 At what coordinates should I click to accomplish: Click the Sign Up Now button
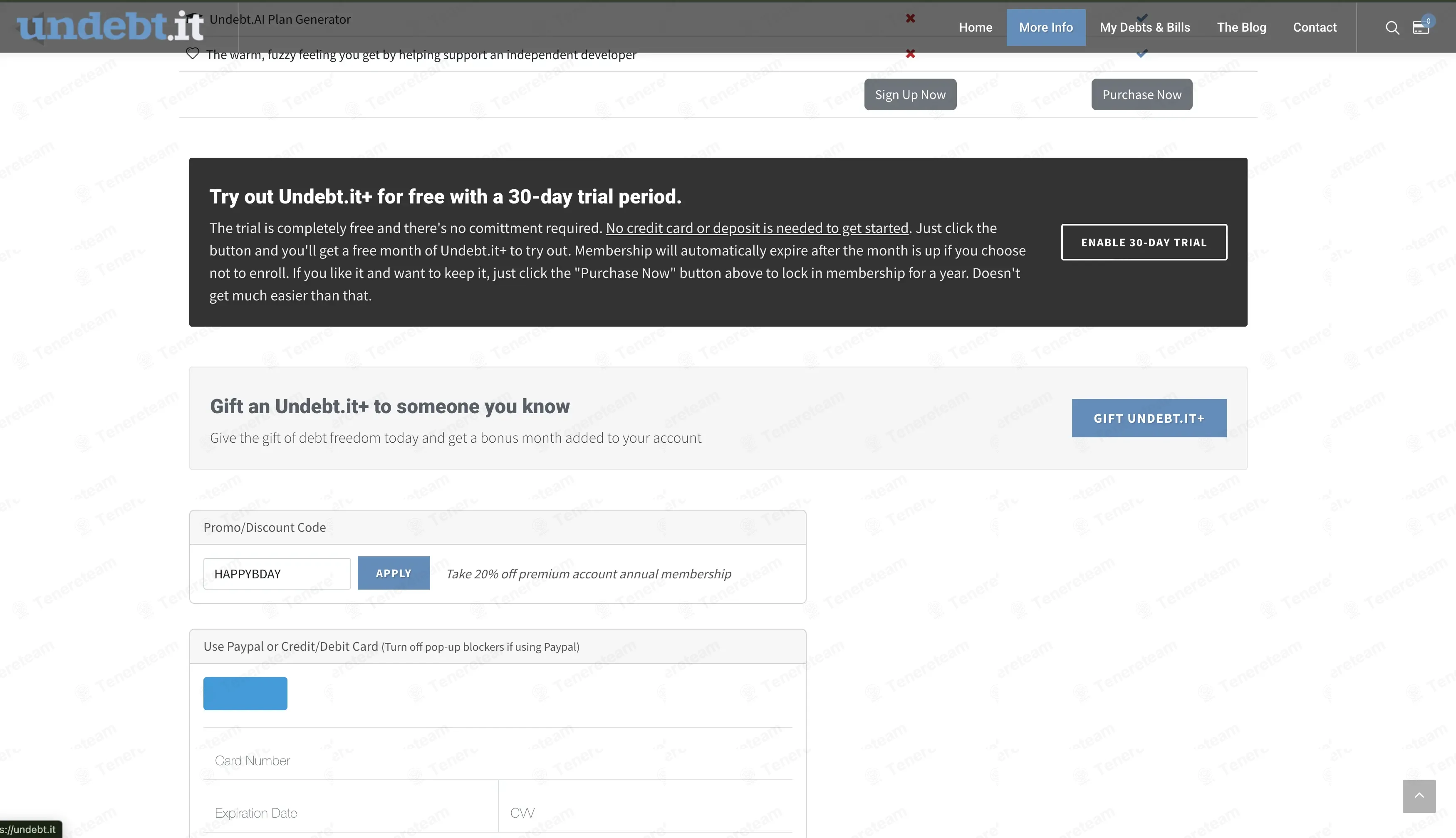click(x=910, y=94)
